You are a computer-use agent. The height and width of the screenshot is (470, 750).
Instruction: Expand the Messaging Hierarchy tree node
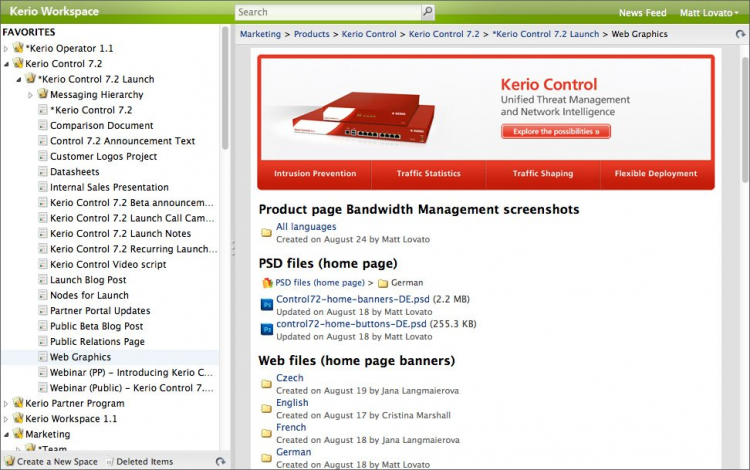[x=31, y=95]
